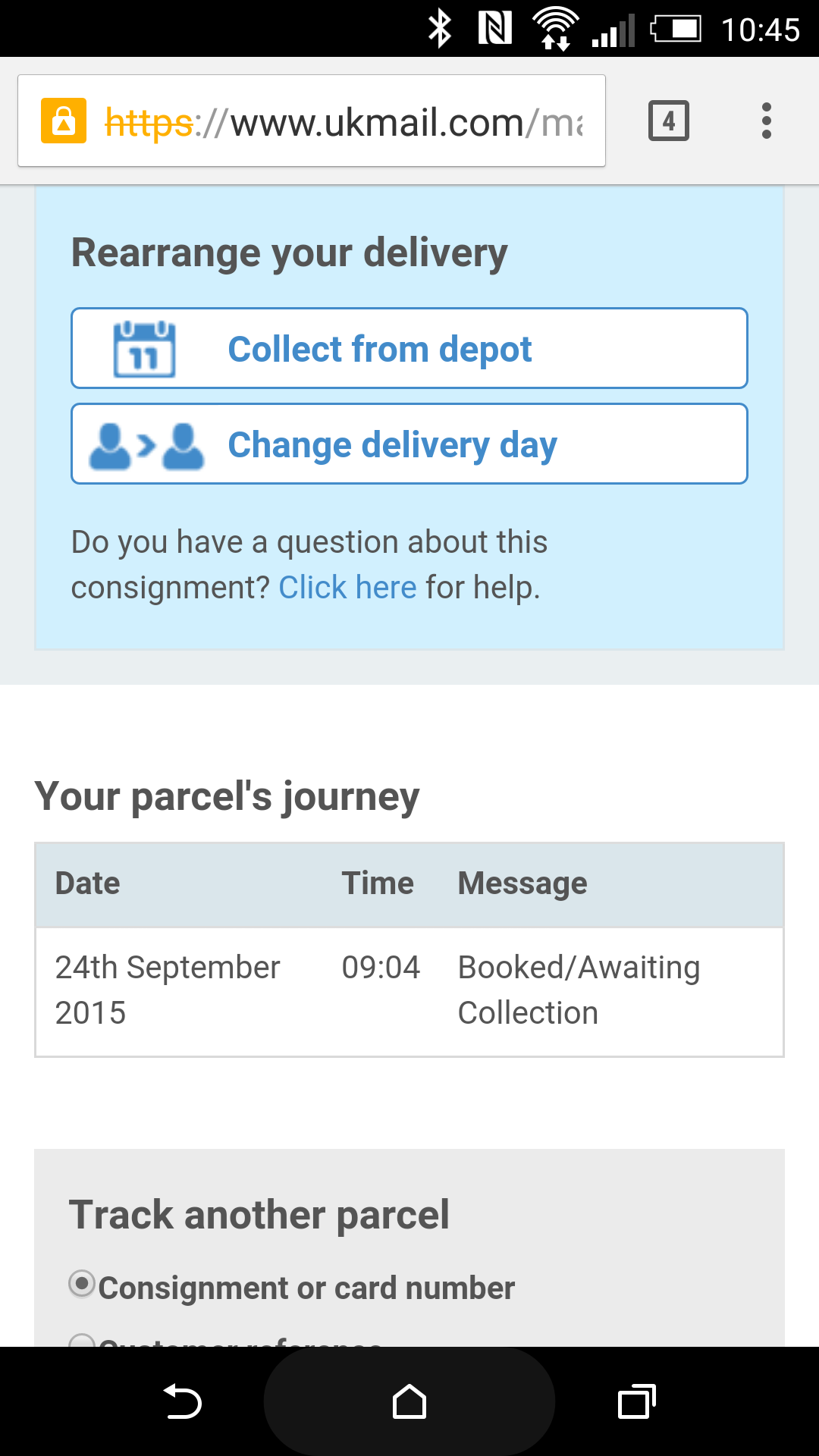Tap the Wi-Fi status icon

[x=556, y=30]
